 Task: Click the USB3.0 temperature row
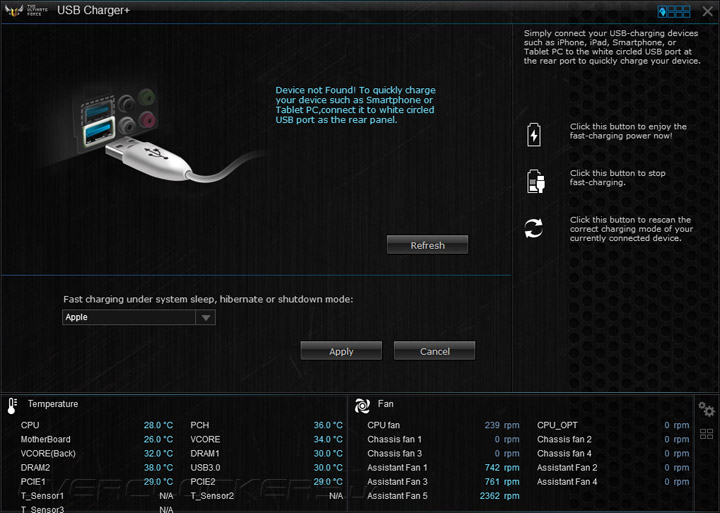(x=266, y=468)
